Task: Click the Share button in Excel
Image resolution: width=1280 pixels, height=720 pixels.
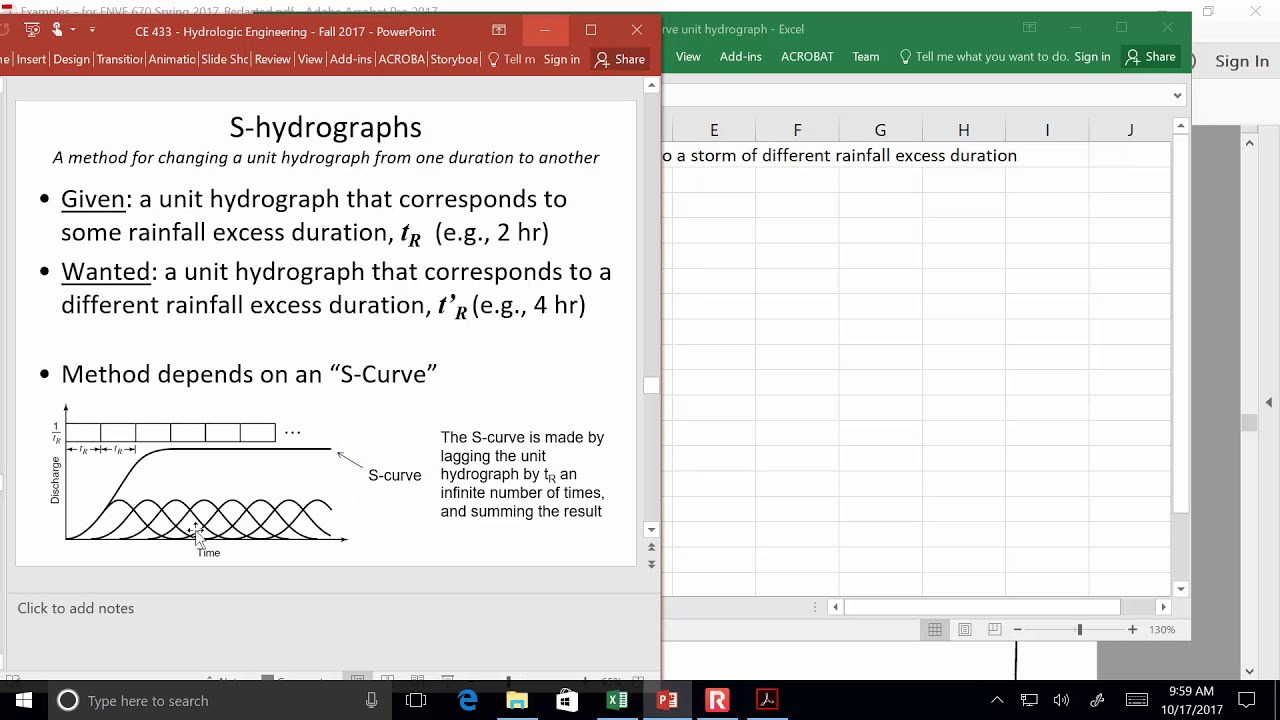Action: tap(1150, 57)
